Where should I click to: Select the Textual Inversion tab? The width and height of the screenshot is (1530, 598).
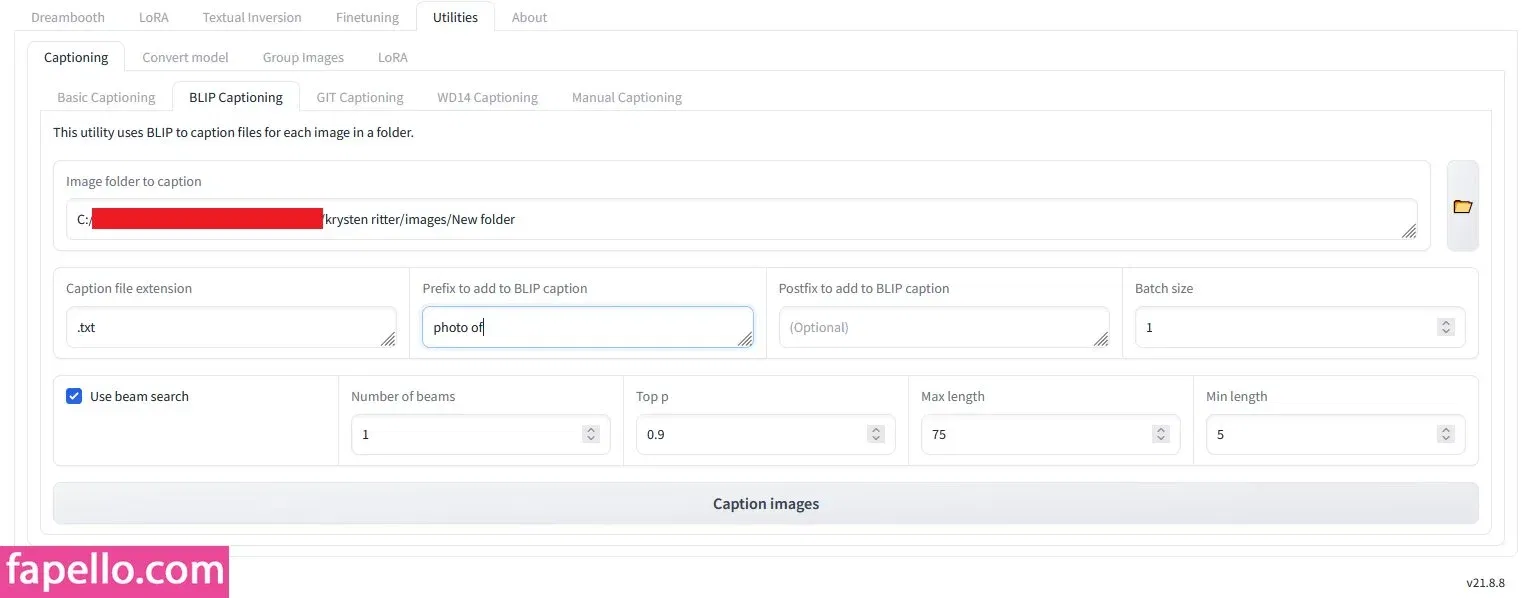click(x=251, y=17)
